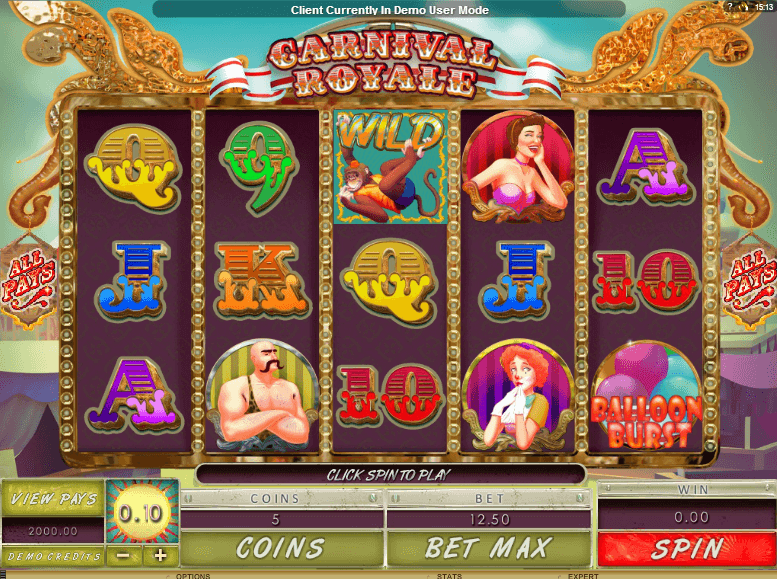Click the green 9 symbol
The height and width of the screenshot is (579, 777).
[x=260, y=167]
